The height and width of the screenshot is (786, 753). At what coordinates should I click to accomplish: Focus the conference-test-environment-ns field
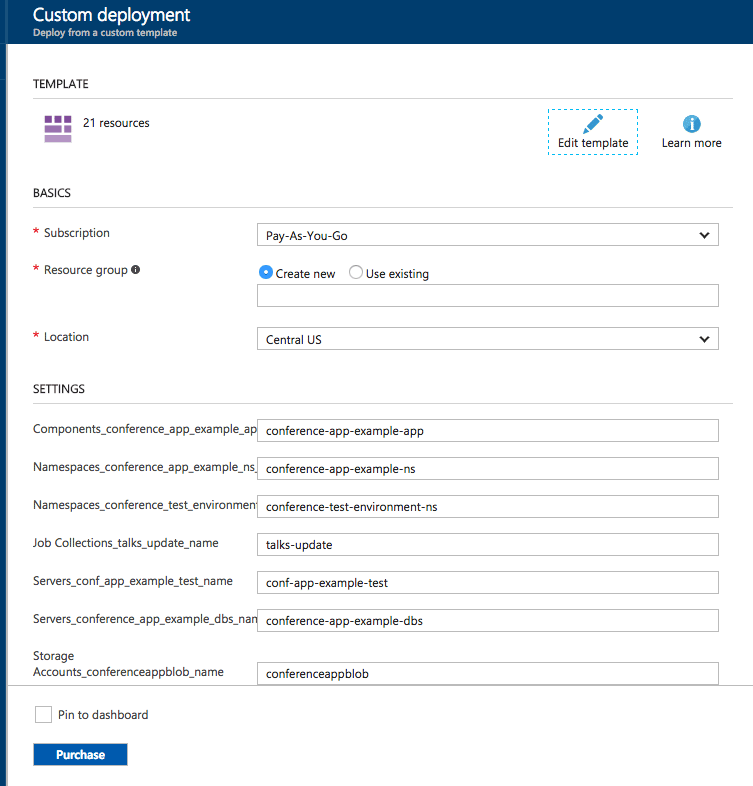coord(487,507)
